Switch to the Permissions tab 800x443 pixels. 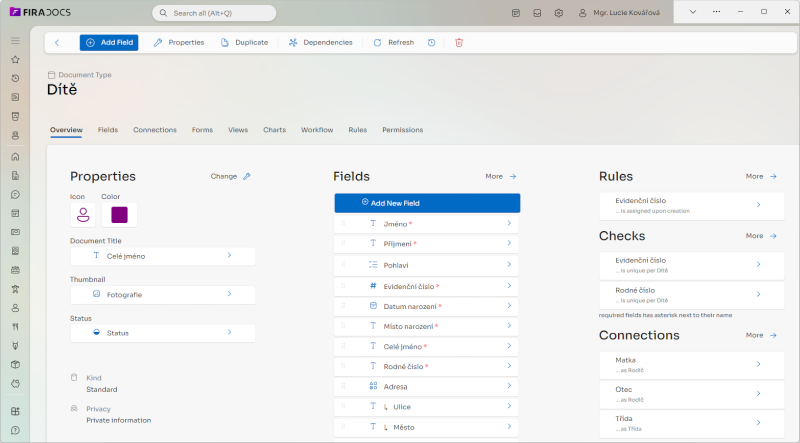tap(403, 130)
